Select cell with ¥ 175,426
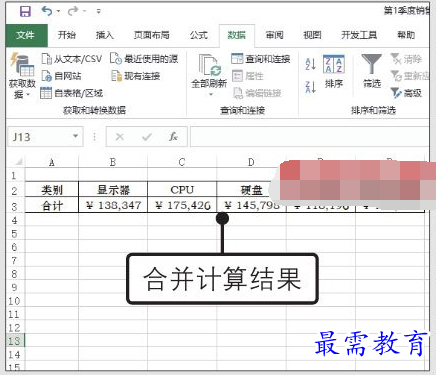436x375 pixels. click(x=182, y=205)
